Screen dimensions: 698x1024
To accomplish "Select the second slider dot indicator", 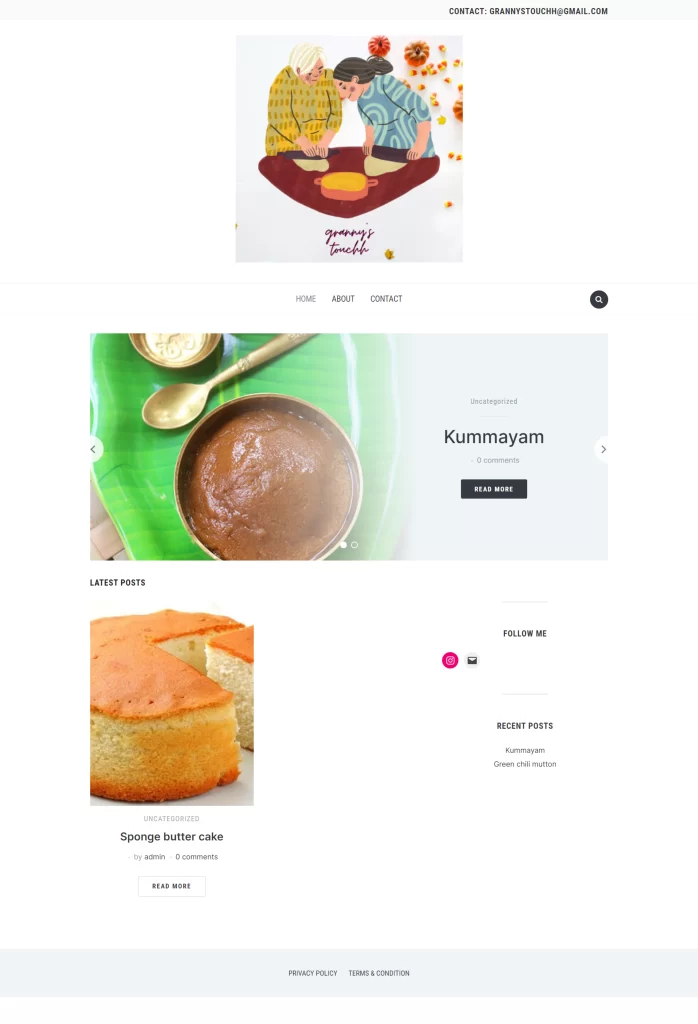I will point(355,545).
